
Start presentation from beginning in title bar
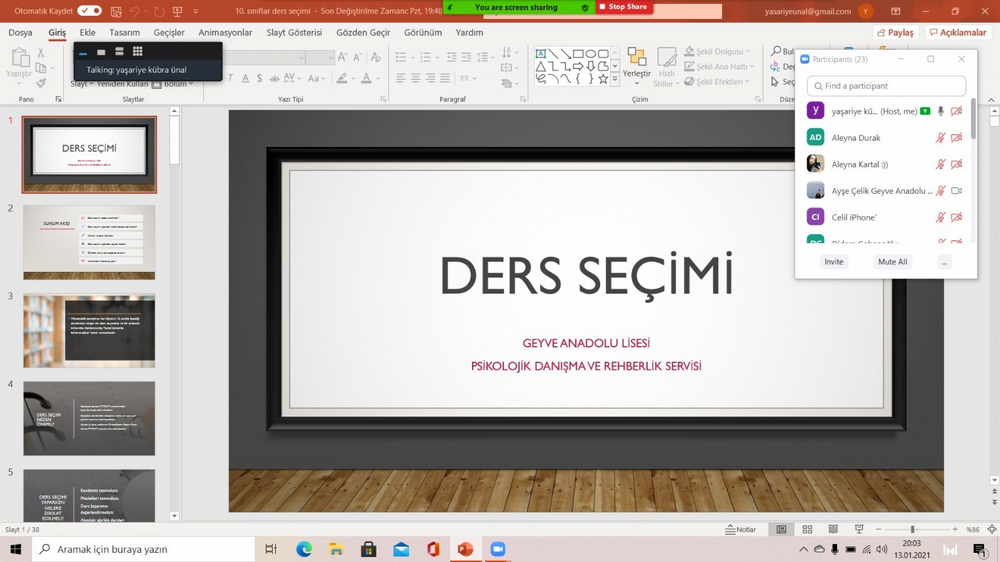pos(177,11)
